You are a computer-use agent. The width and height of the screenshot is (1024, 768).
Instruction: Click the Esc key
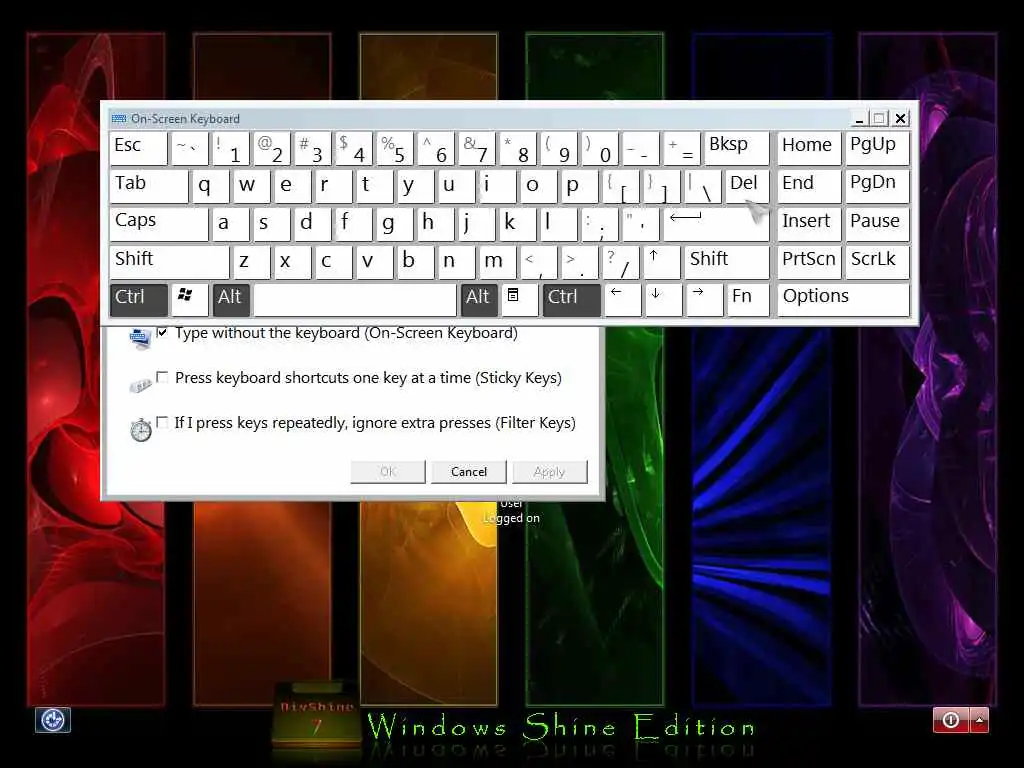pyautogui.click(x=138, y=148)
